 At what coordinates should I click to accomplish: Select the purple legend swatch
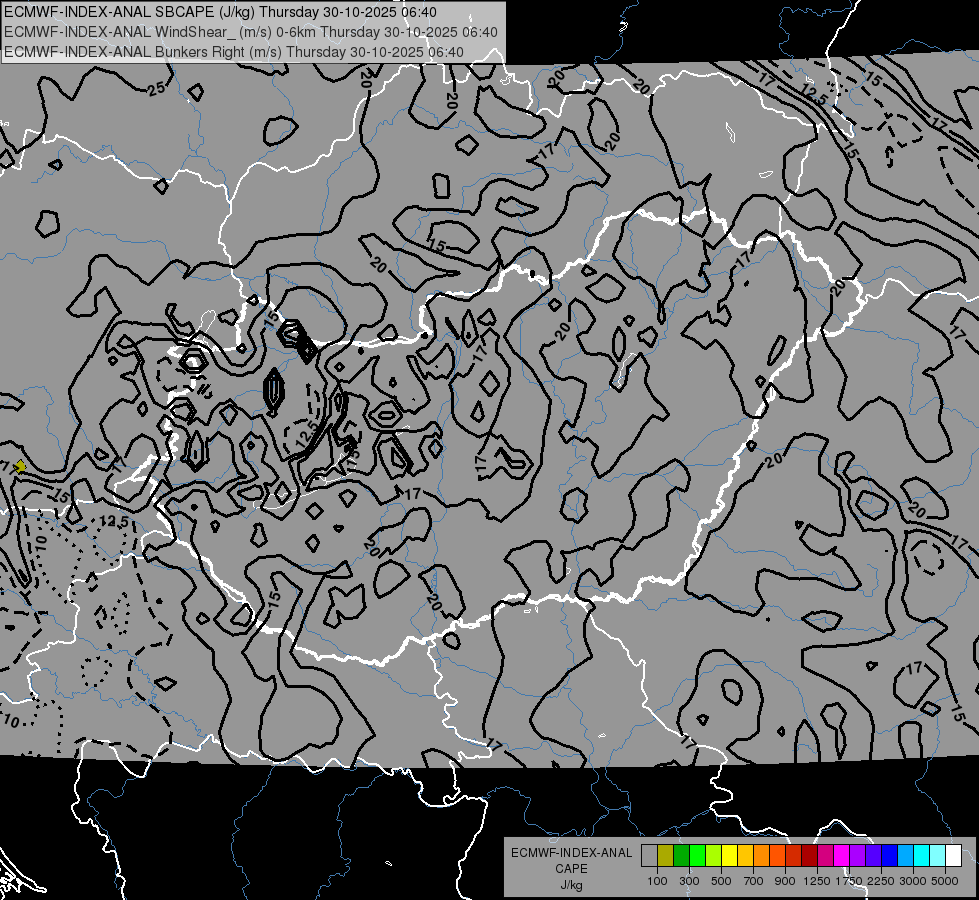[858, 855]
